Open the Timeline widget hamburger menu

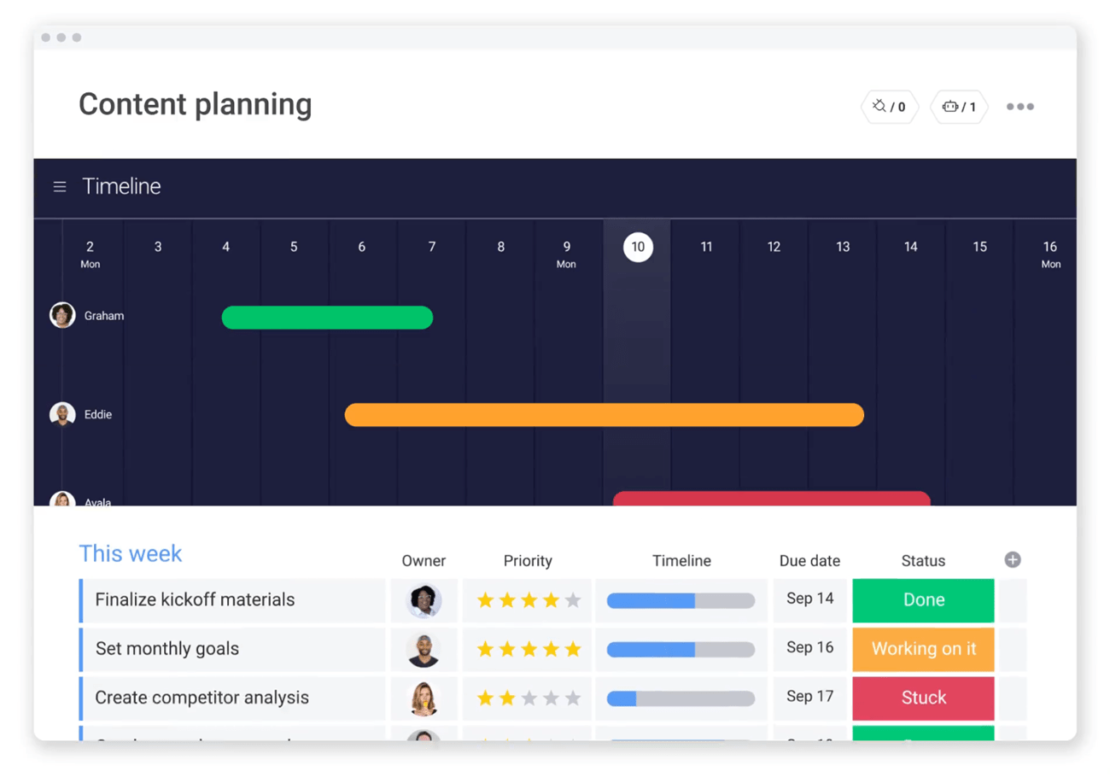(x=59, y=186)
